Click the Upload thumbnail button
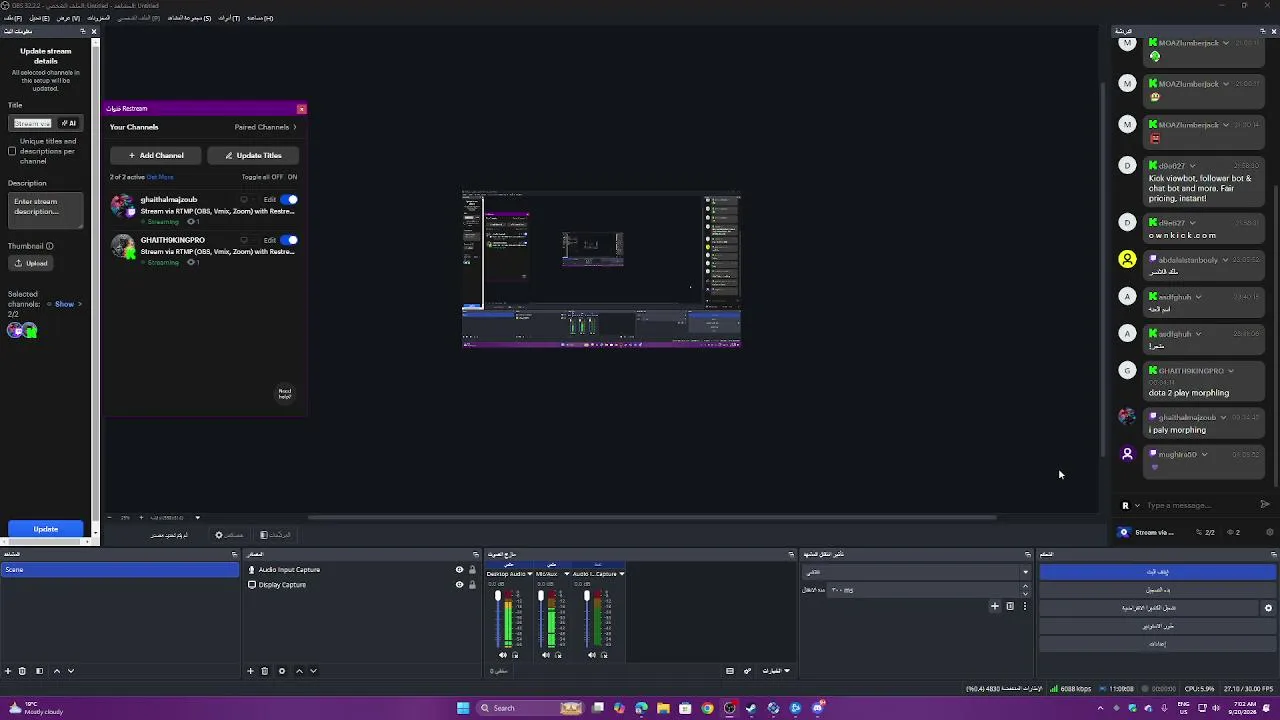 click(x=31, y=263)
